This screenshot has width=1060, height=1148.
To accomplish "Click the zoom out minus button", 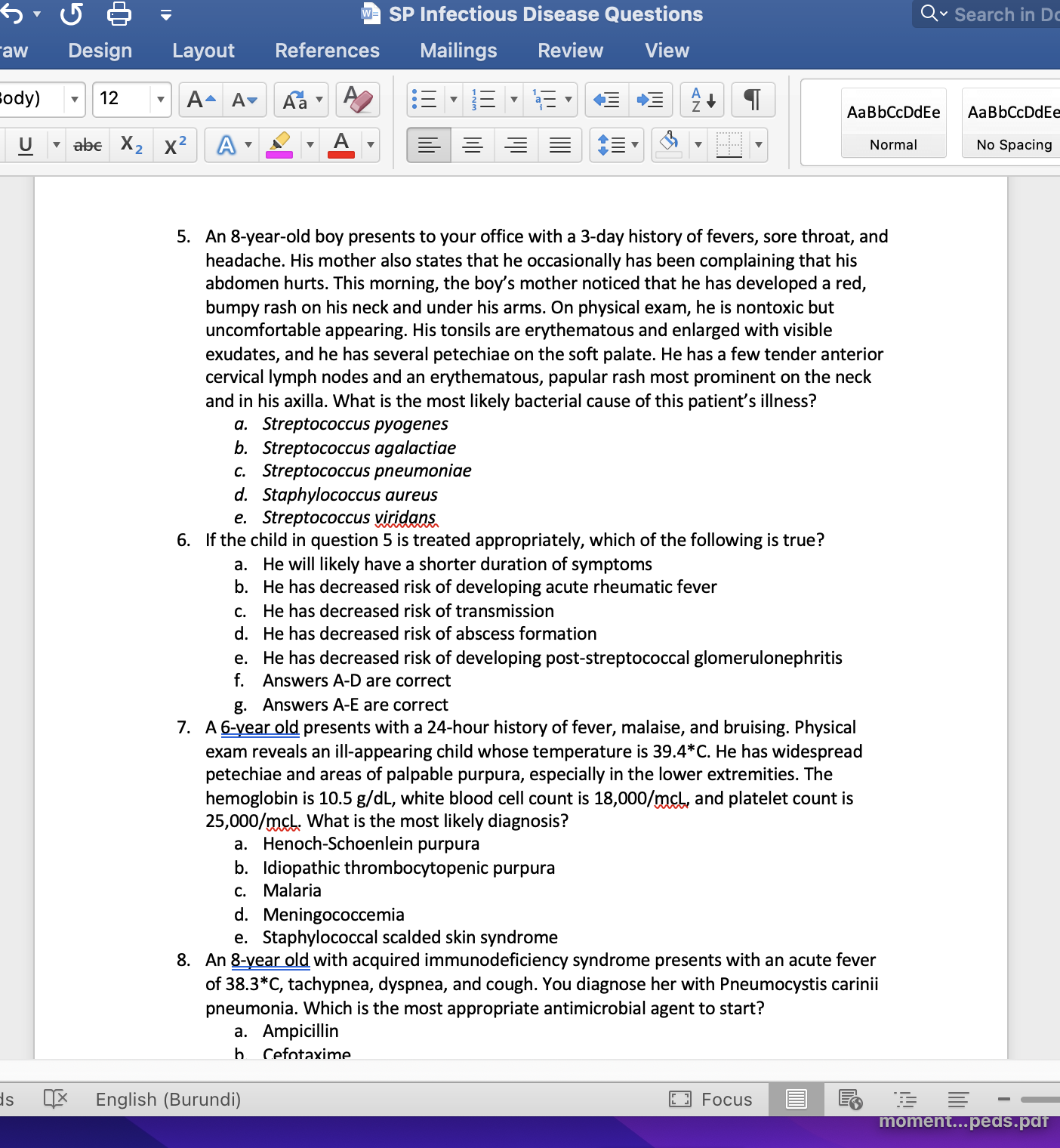I will click(x=1003, y=1099).
